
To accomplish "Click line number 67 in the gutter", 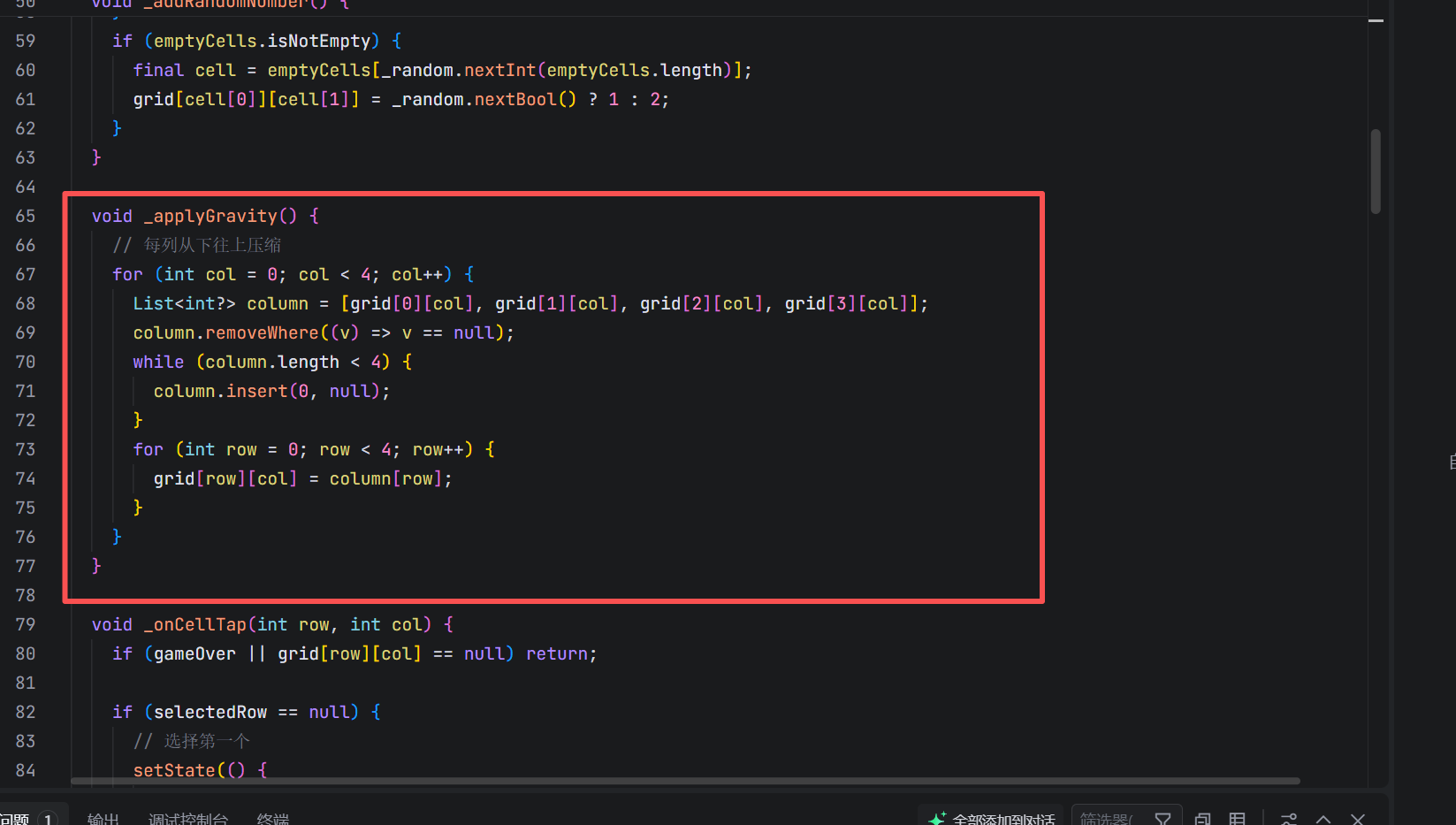I will [x=26, y=274].
